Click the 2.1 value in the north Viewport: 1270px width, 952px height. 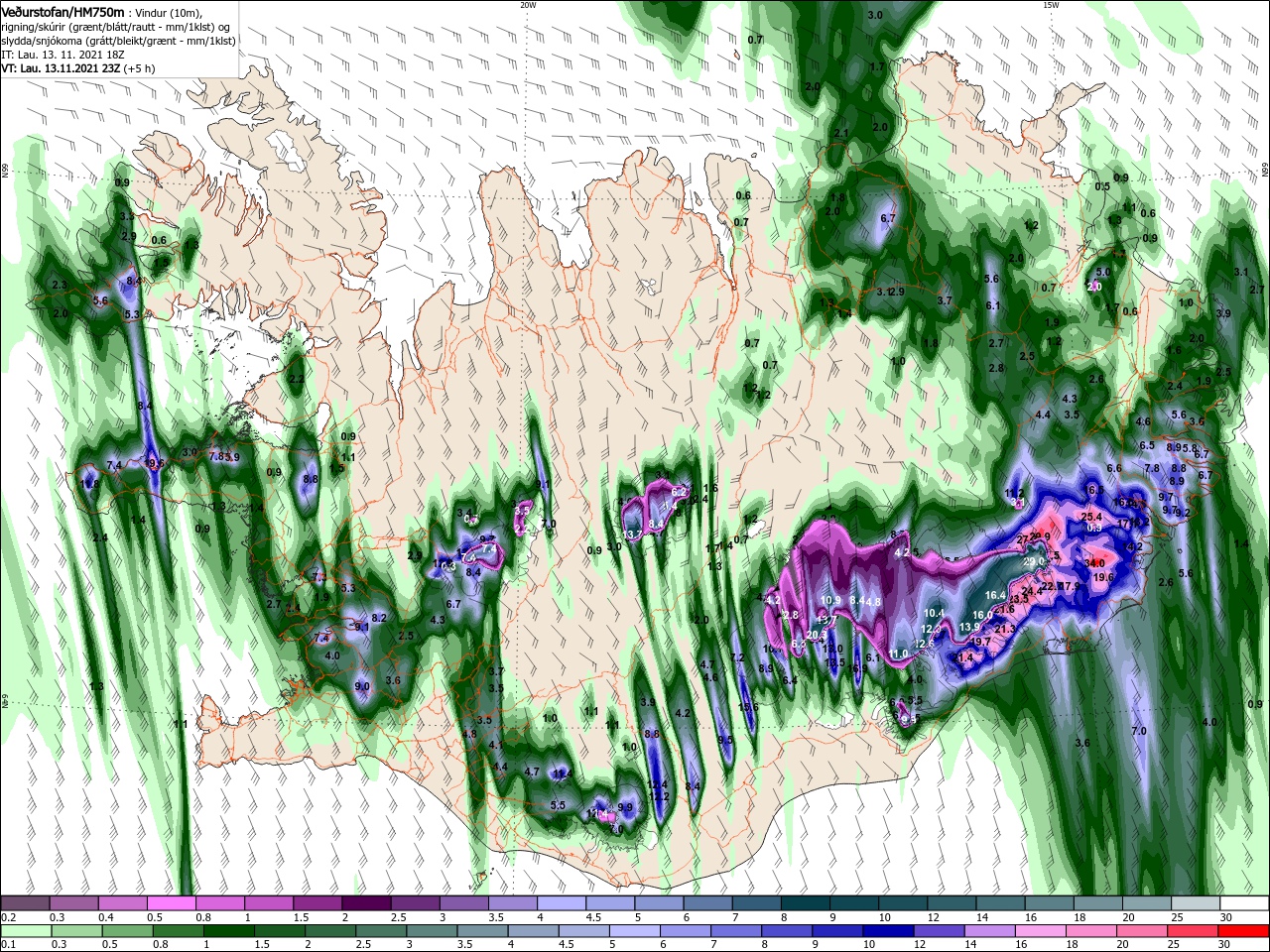tap(841, 134)
